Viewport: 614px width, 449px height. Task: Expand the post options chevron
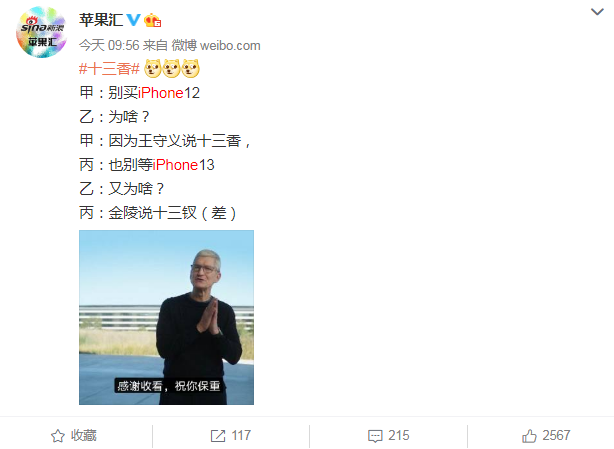[x=597, y=12]
